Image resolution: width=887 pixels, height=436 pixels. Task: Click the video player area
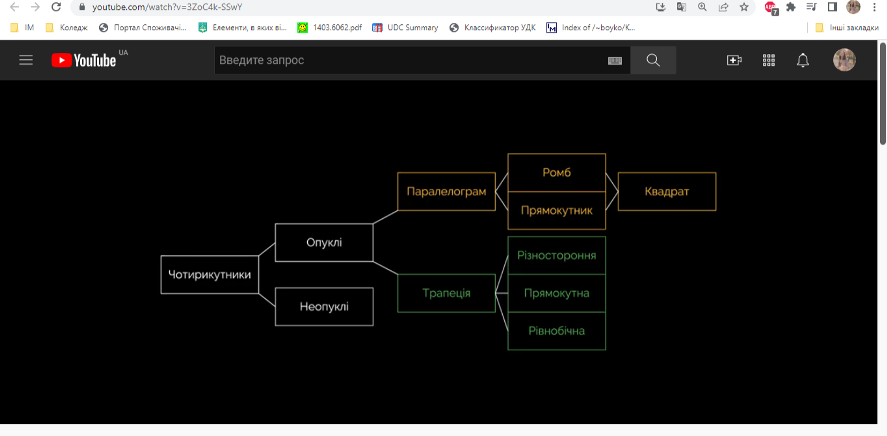tap(438, 252)
